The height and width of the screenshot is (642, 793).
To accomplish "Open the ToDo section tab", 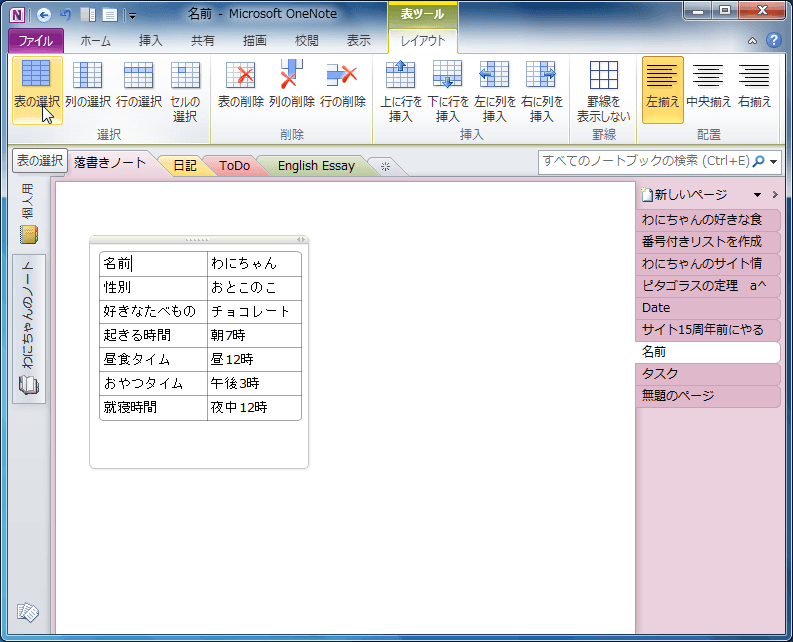I will (x=235, y=166).
